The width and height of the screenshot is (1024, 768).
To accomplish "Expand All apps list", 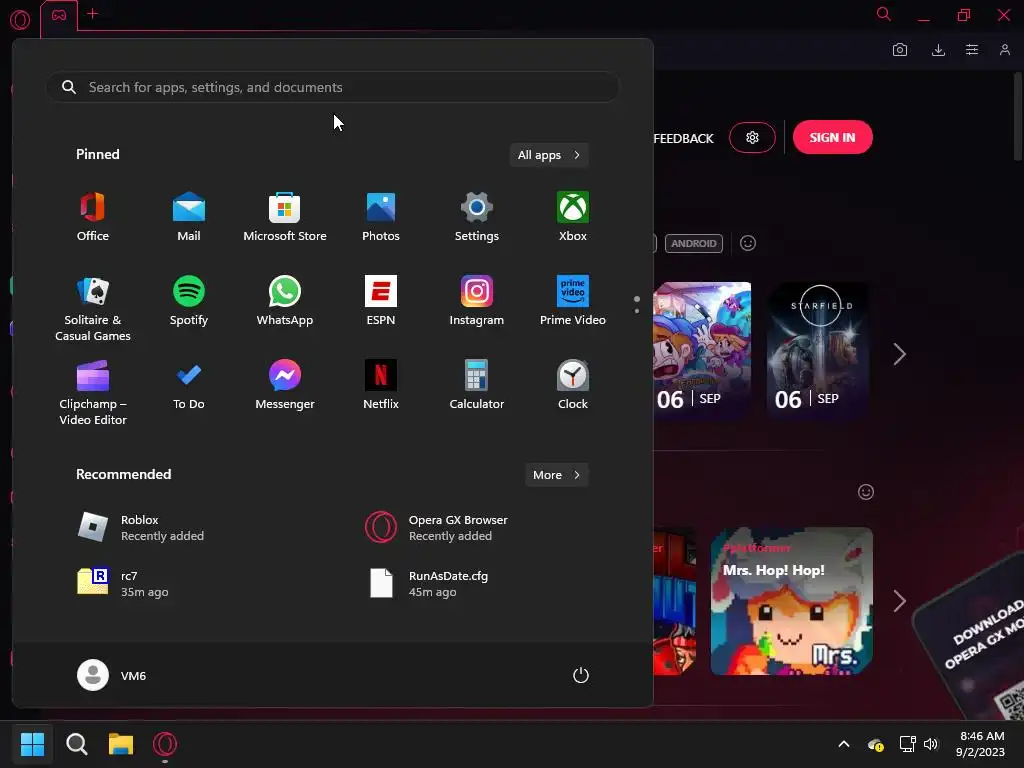I will 549,155.
